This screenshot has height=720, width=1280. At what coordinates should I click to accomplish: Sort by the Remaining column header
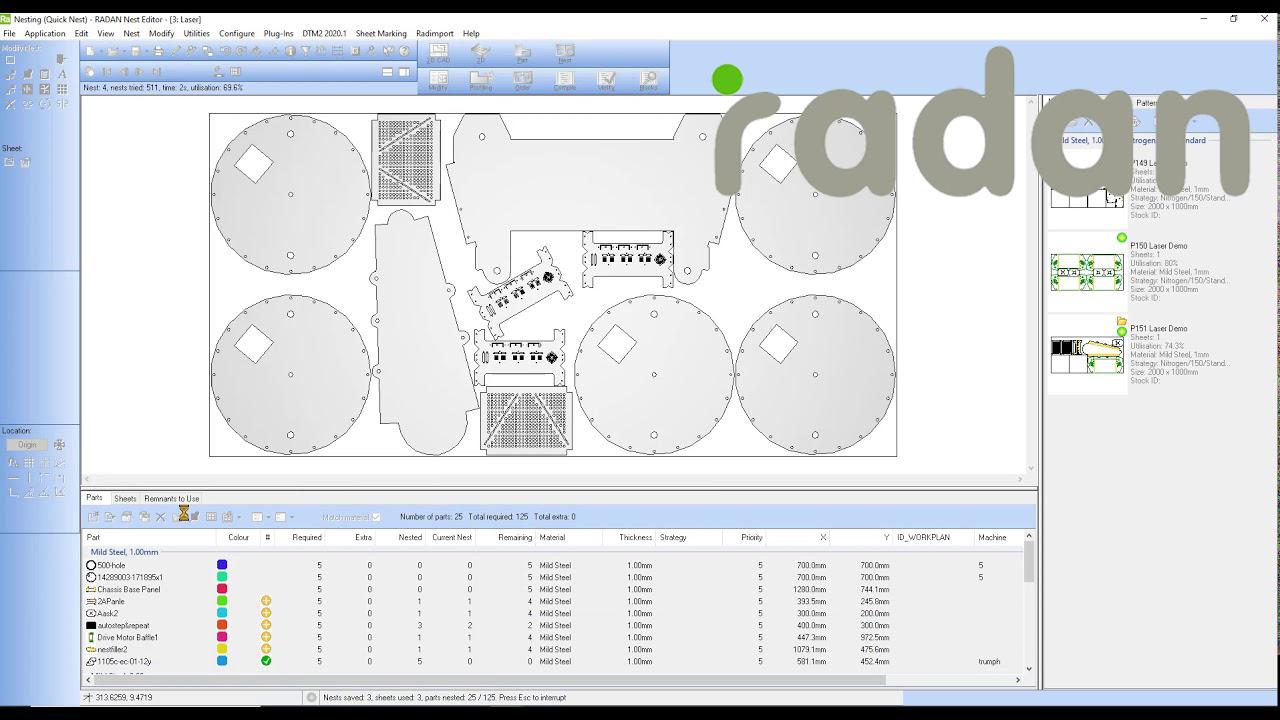505,537
